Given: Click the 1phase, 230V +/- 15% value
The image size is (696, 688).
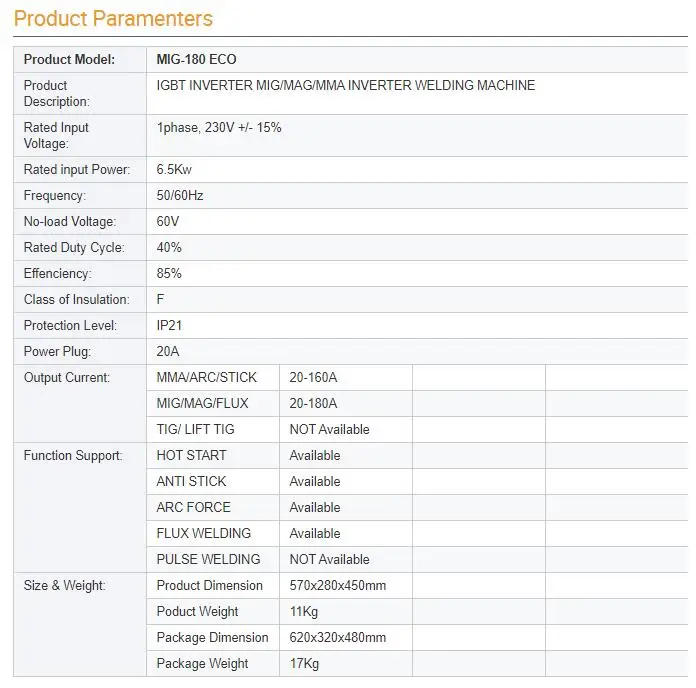Looking at the screenshot, I should (x=219, y=128).
